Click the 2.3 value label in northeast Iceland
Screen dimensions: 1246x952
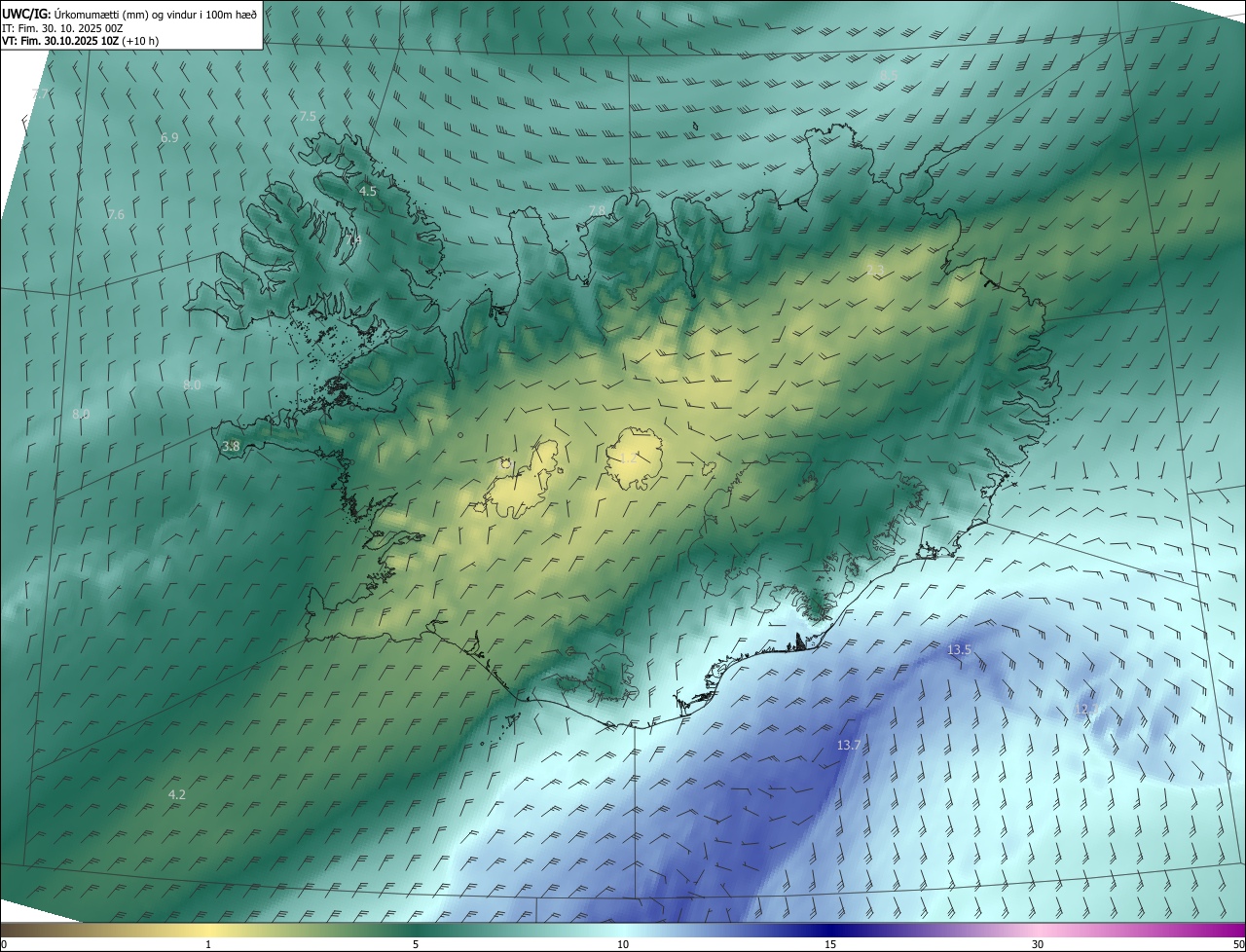point(875,271)
